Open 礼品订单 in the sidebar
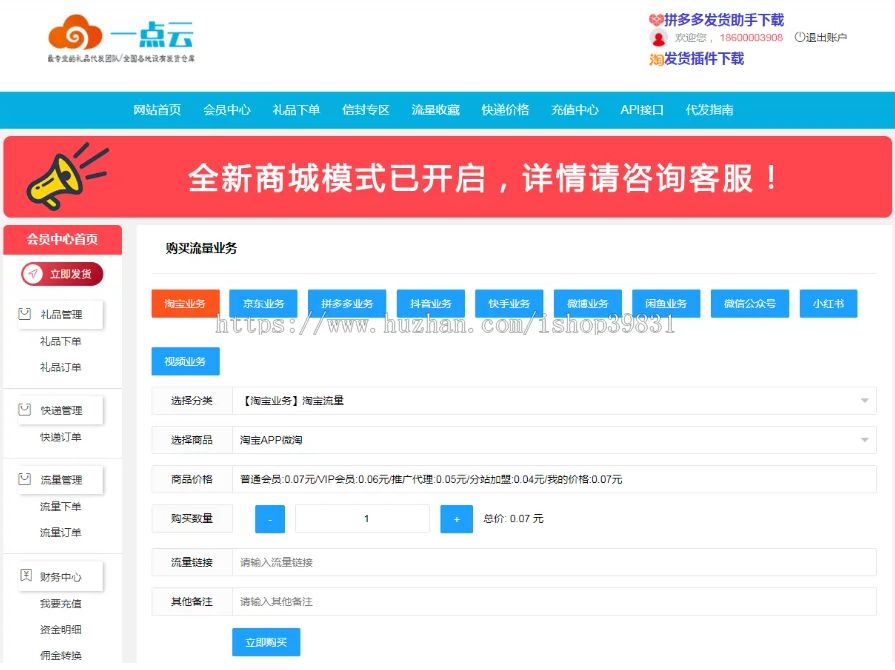The image size is (895, 670). 61,367
